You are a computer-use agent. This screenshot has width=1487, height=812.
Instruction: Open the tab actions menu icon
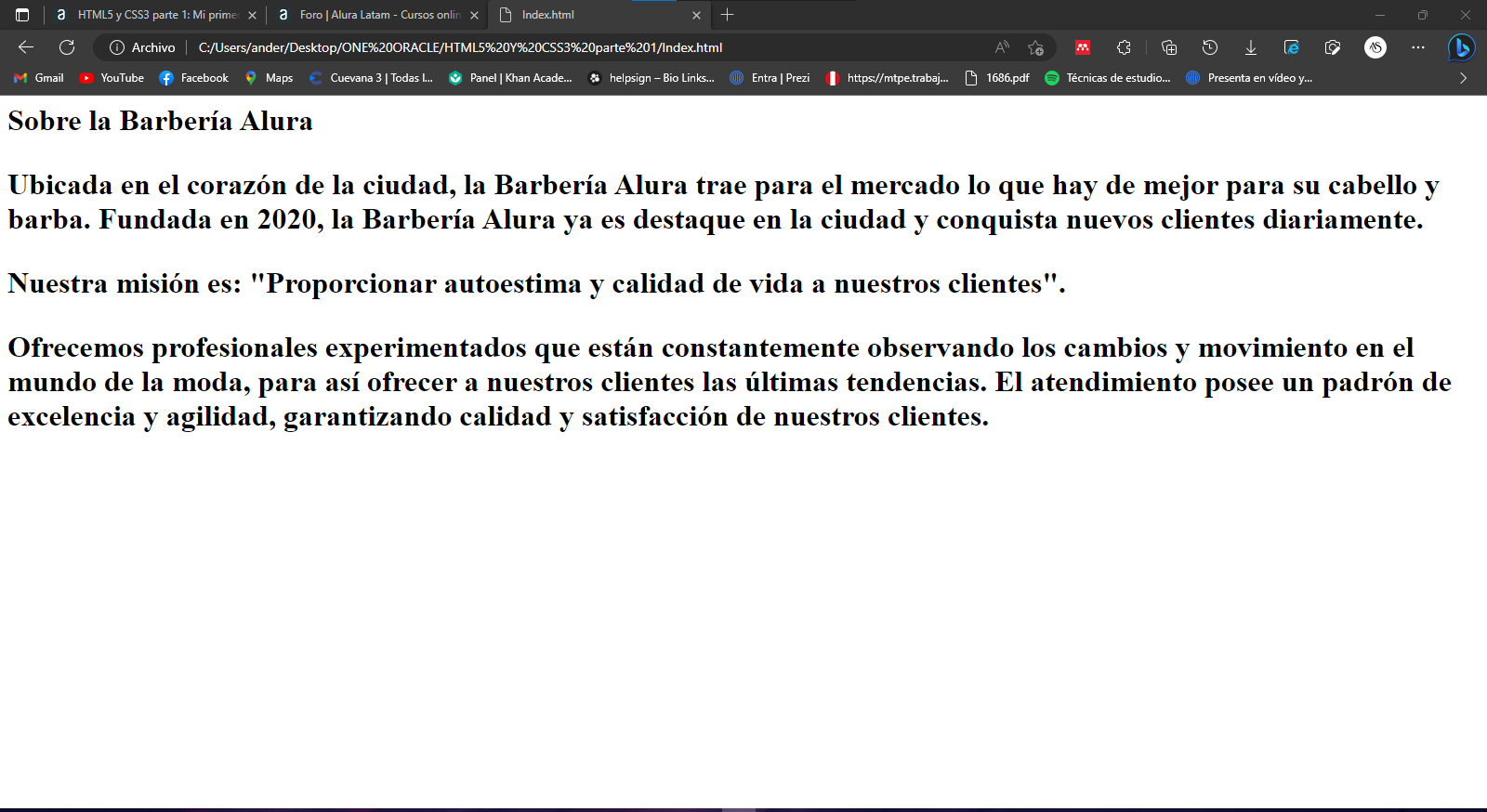pyautogui.click(x=22, y=15)
